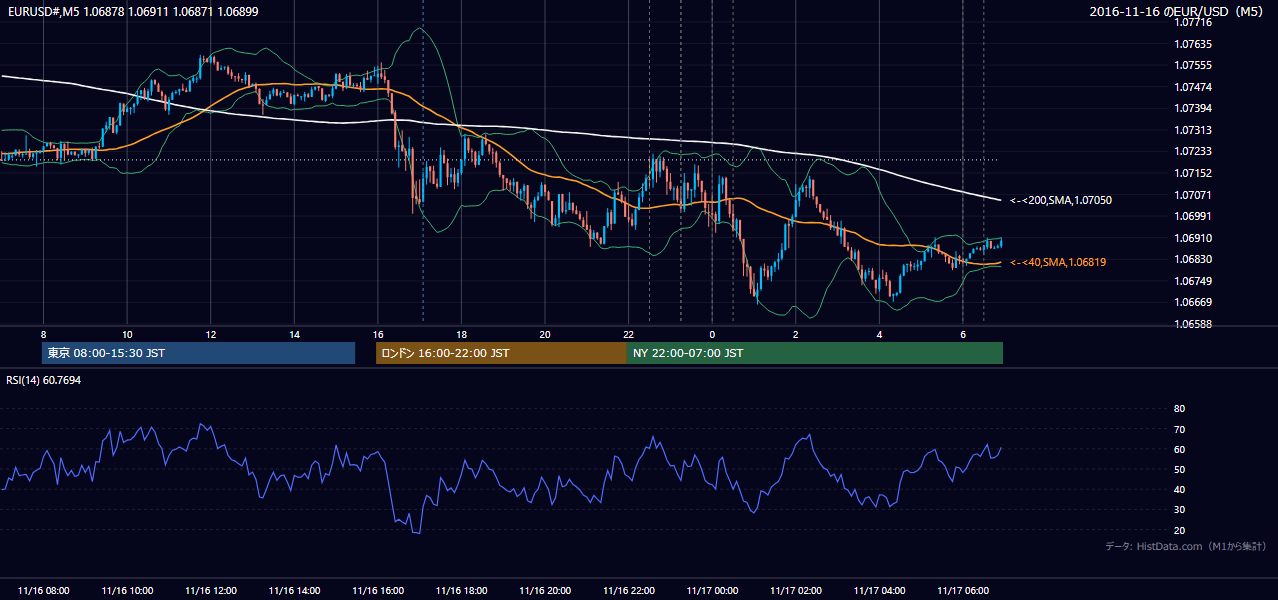Click hour tick 14 under the candlestick chart
This screenshot has height=600, width=1278.
(x=294, y=334)
